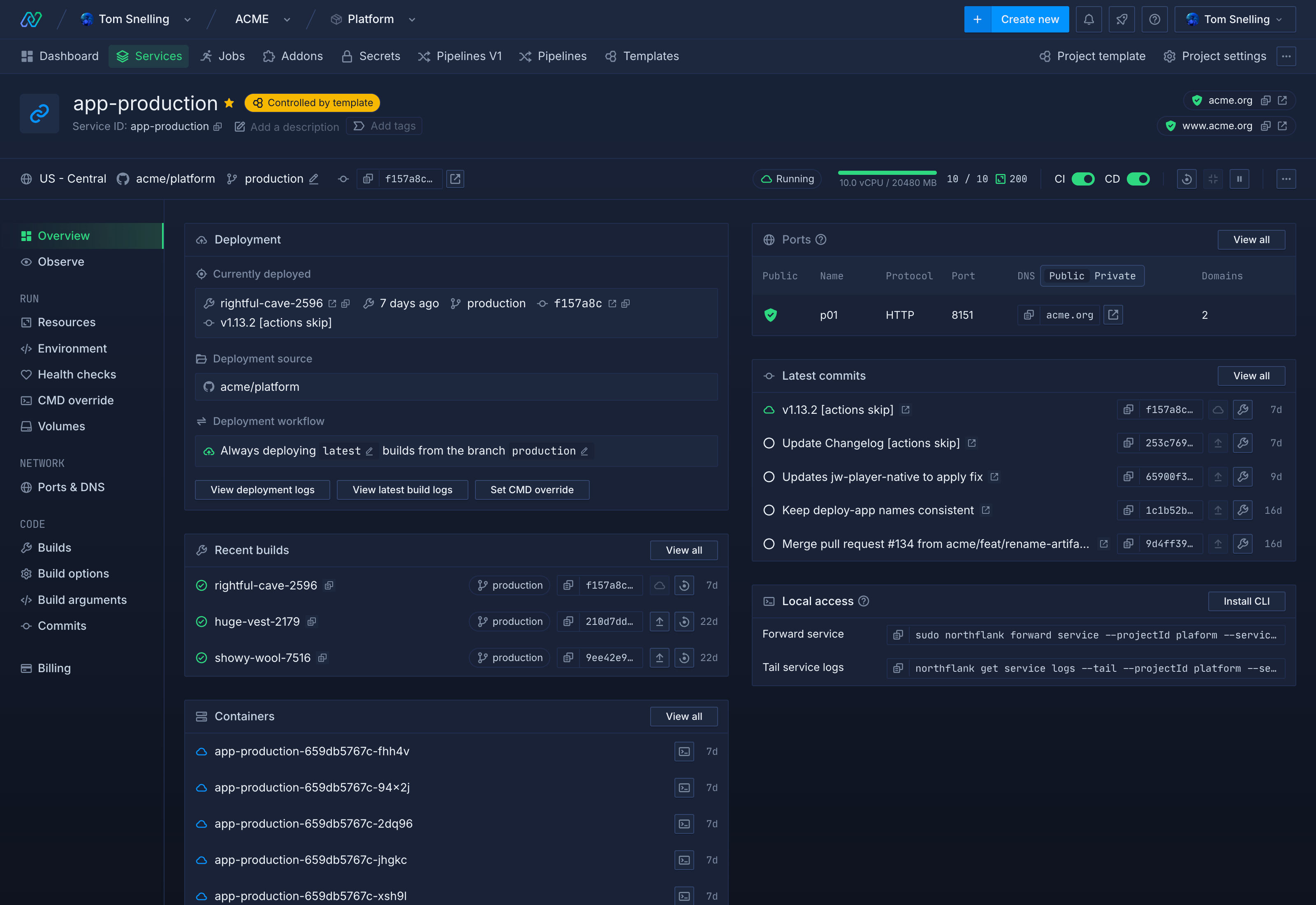Pause the service with the pause icon
Viewport: 1316px width, 905px height.
[1239, 179]
